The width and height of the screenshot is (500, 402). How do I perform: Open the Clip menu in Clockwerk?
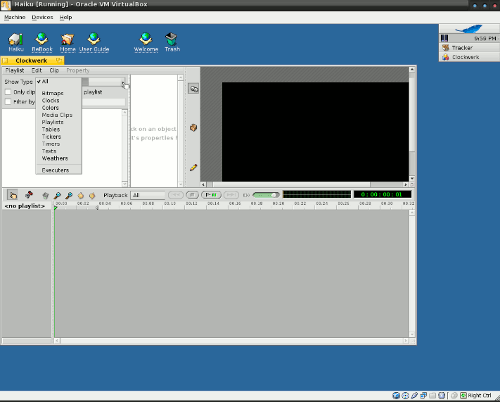pos(54,70)
